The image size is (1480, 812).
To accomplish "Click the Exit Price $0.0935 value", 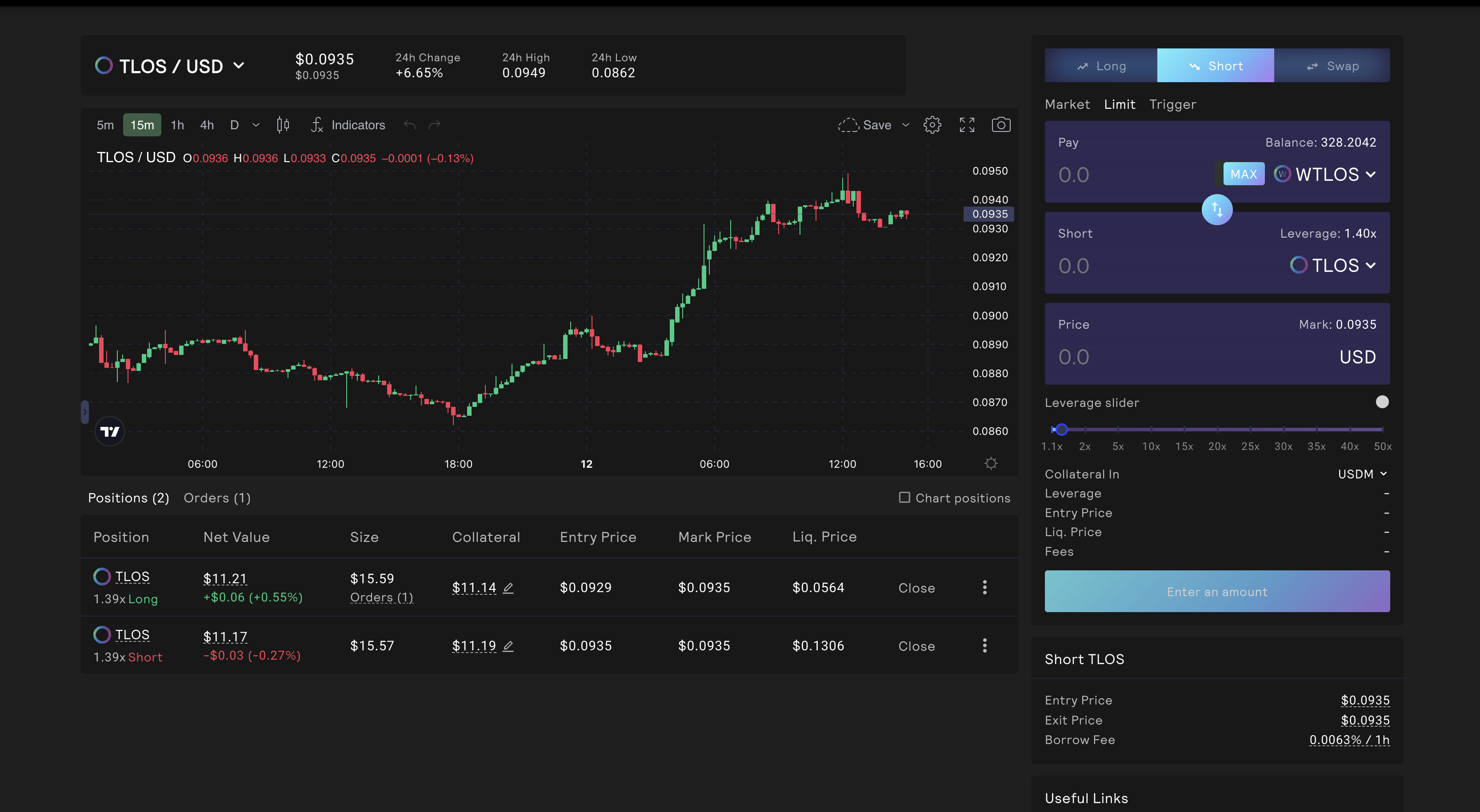I will pyautogui.click(x=1365, y=720).
